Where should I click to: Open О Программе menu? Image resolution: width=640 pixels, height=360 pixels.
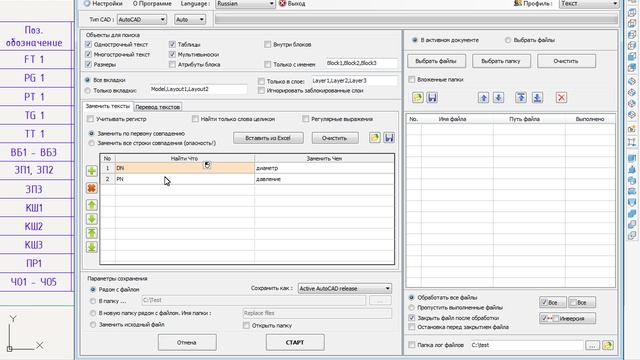click(152, 4)
